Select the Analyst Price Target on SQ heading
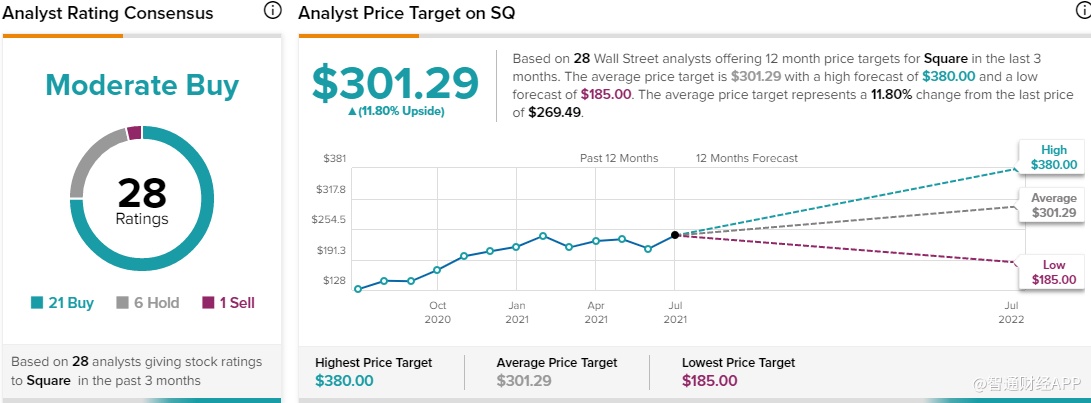 (x=407, y=14)
